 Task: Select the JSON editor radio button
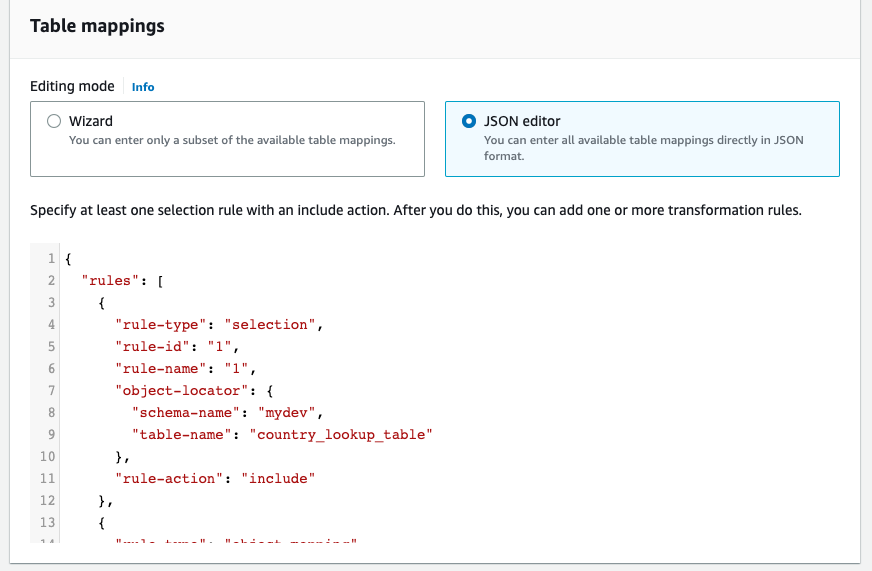tap(469, 121)
